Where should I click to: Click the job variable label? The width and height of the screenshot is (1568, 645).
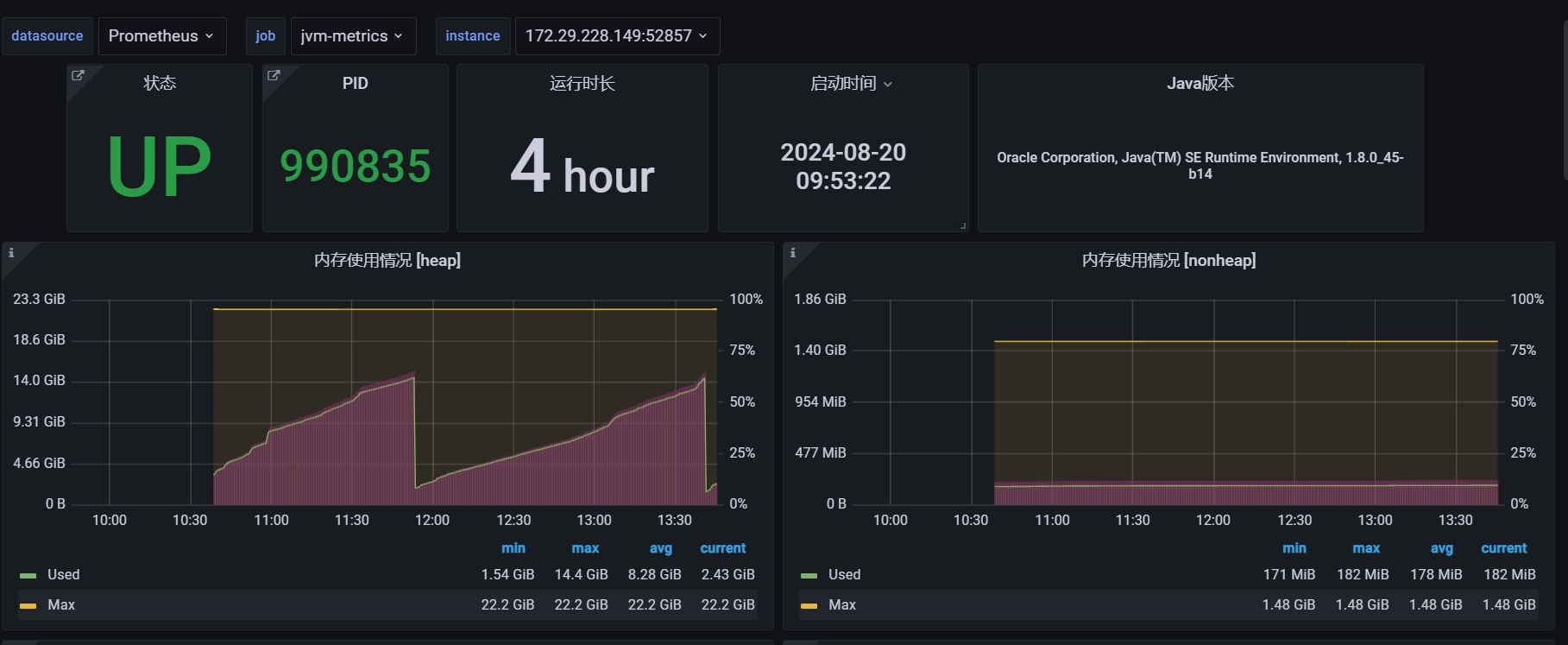pyautogui.click(x=265, y=36)
